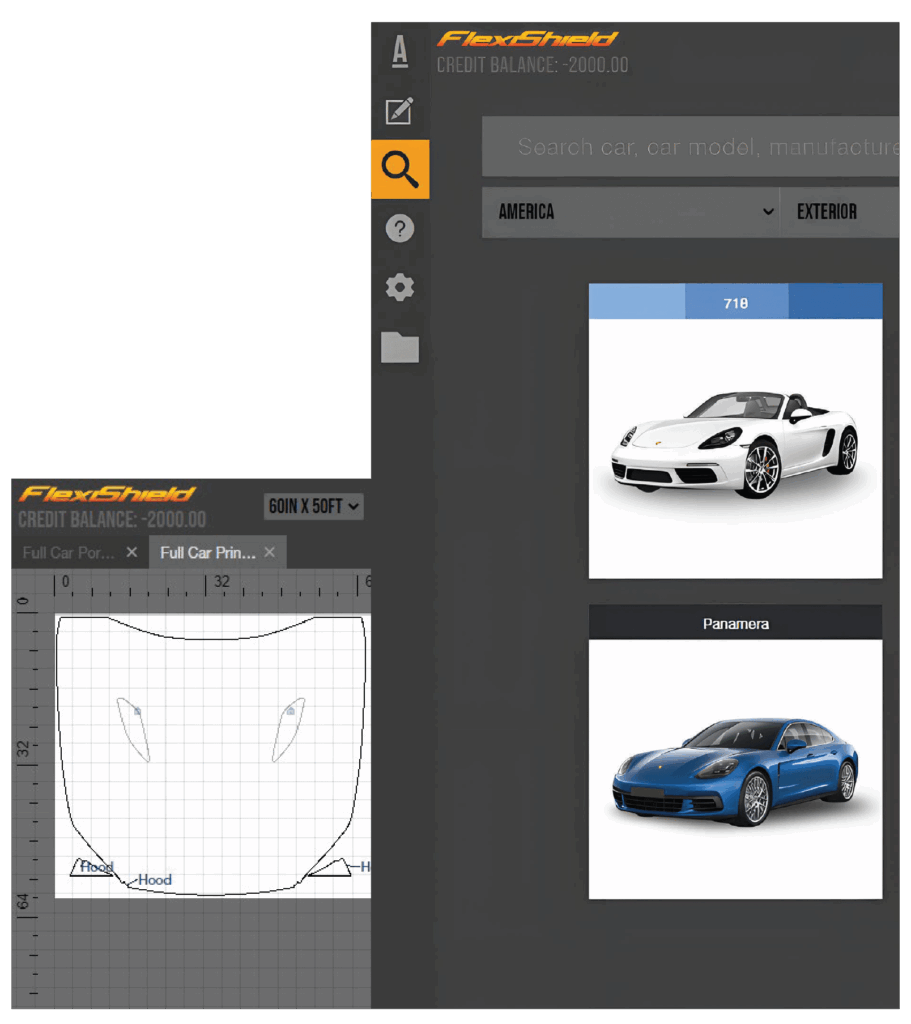
Task: Open the help question mark icon
Action: [x=400, y=229]
